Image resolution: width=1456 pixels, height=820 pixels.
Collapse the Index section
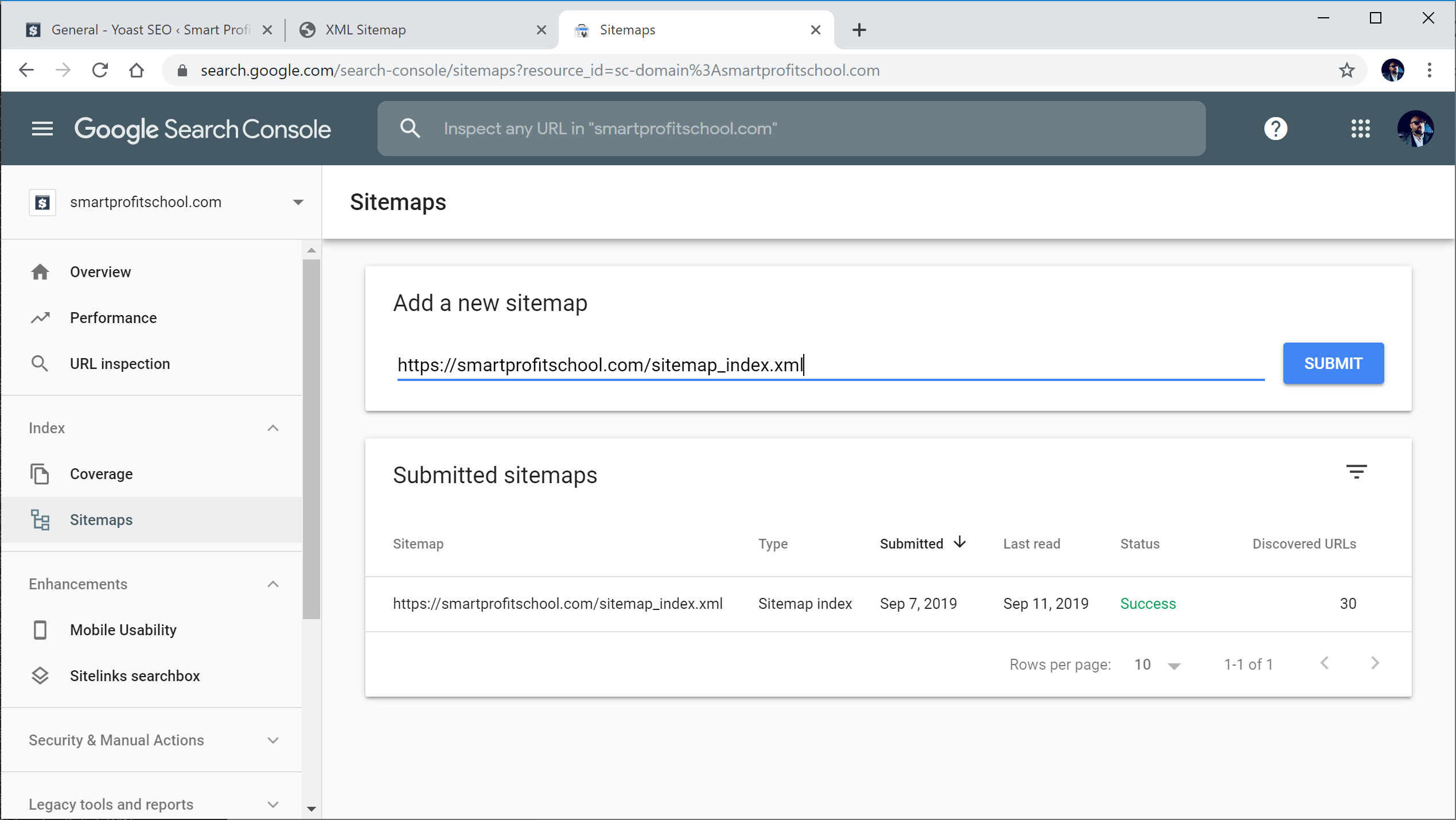273,428
